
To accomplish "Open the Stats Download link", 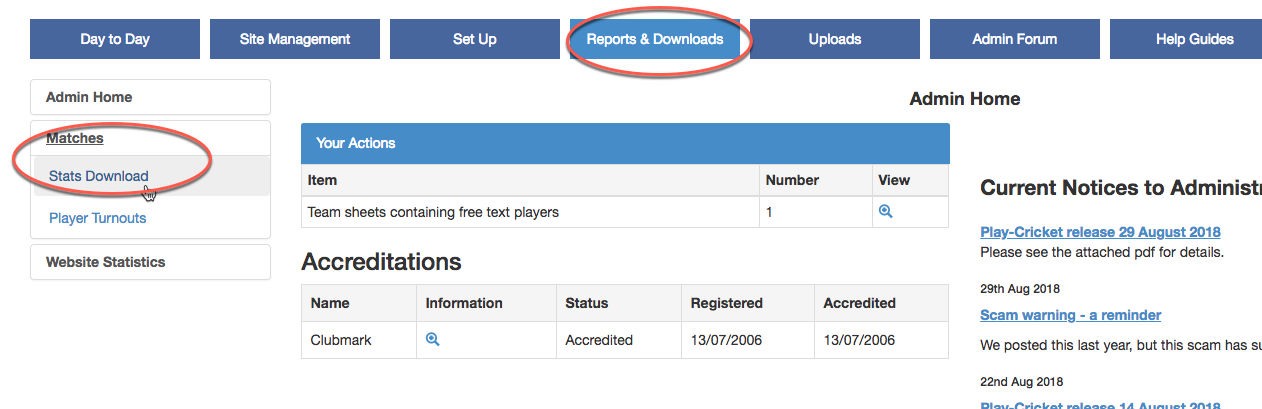I will pos(99,176).
